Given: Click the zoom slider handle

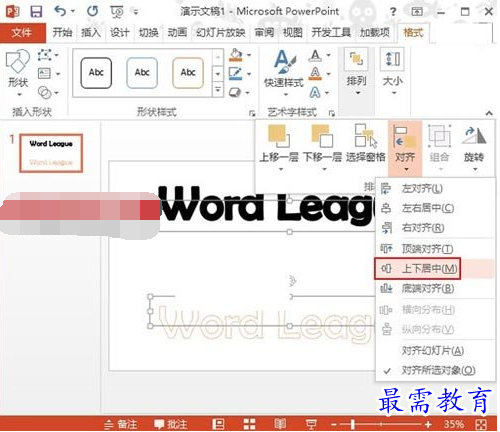Looking at the screenshot, I should click(353, 424).
